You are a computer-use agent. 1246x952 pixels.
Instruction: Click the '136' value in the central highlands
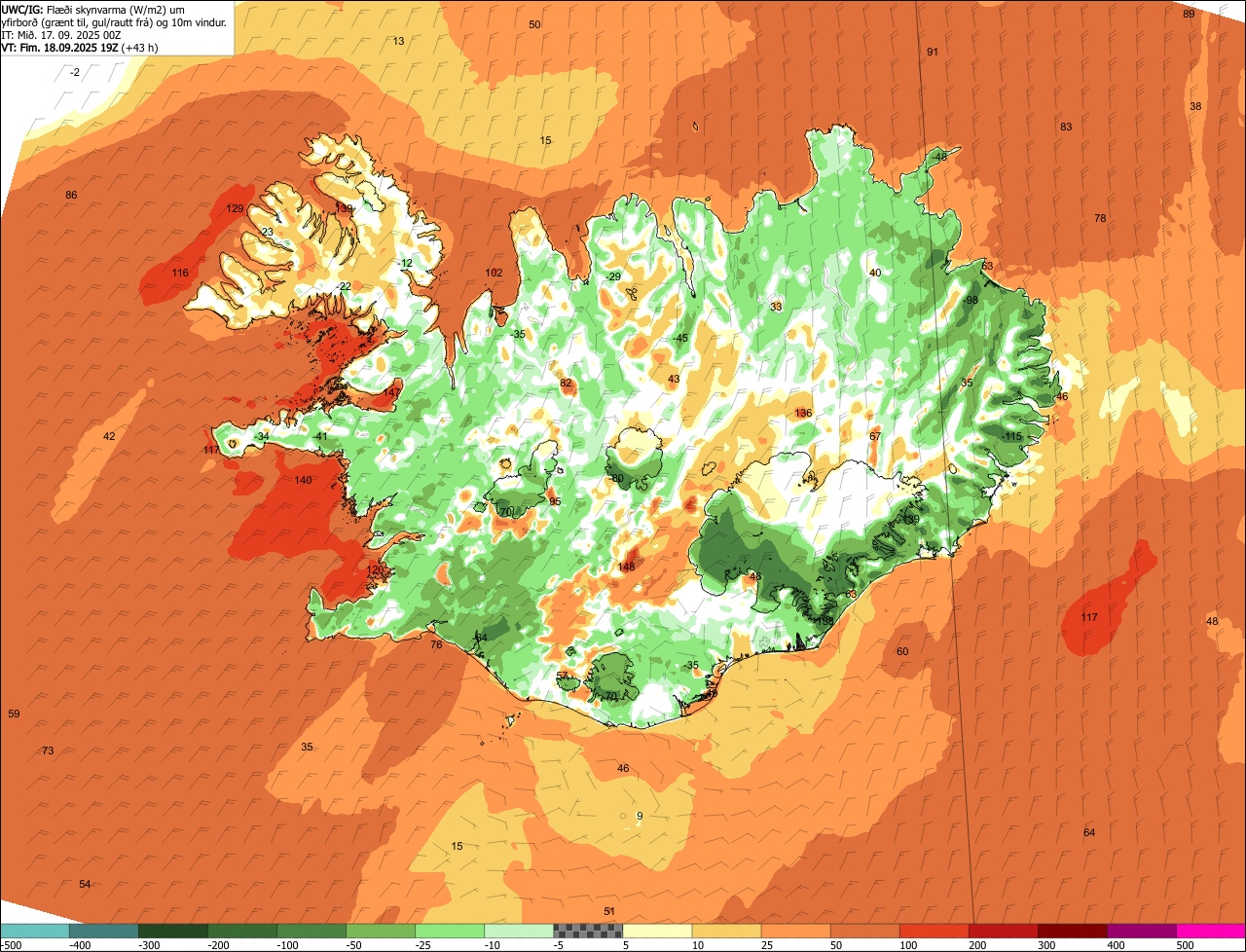tap(803, 413)
